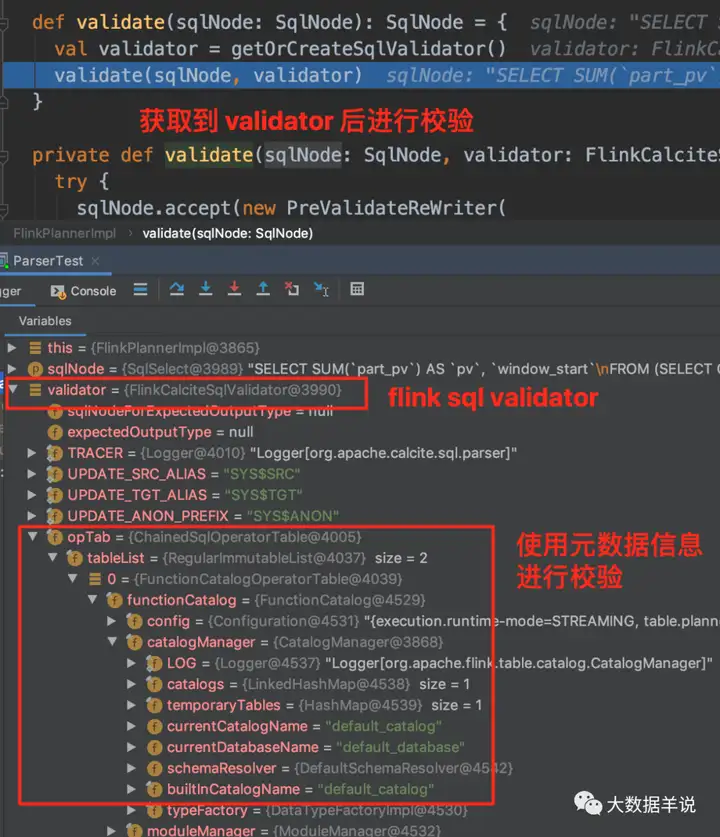Collapse the catalogManager field node
Viewport: 720px width, 837px height.
113,642
